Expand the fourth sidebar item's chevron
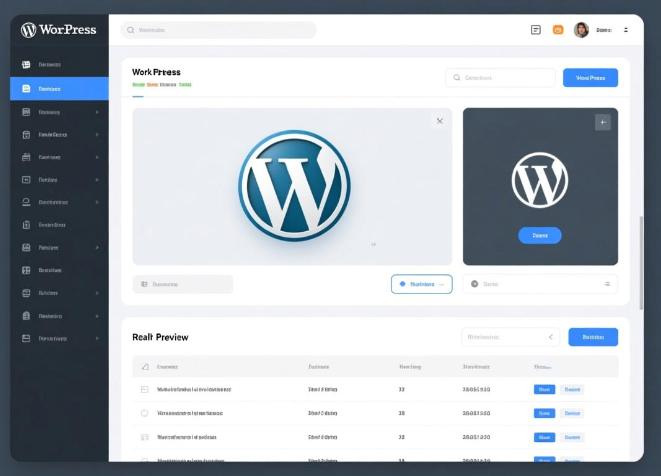The height and width of the screenshot is (476, 661). pos(97,135)
